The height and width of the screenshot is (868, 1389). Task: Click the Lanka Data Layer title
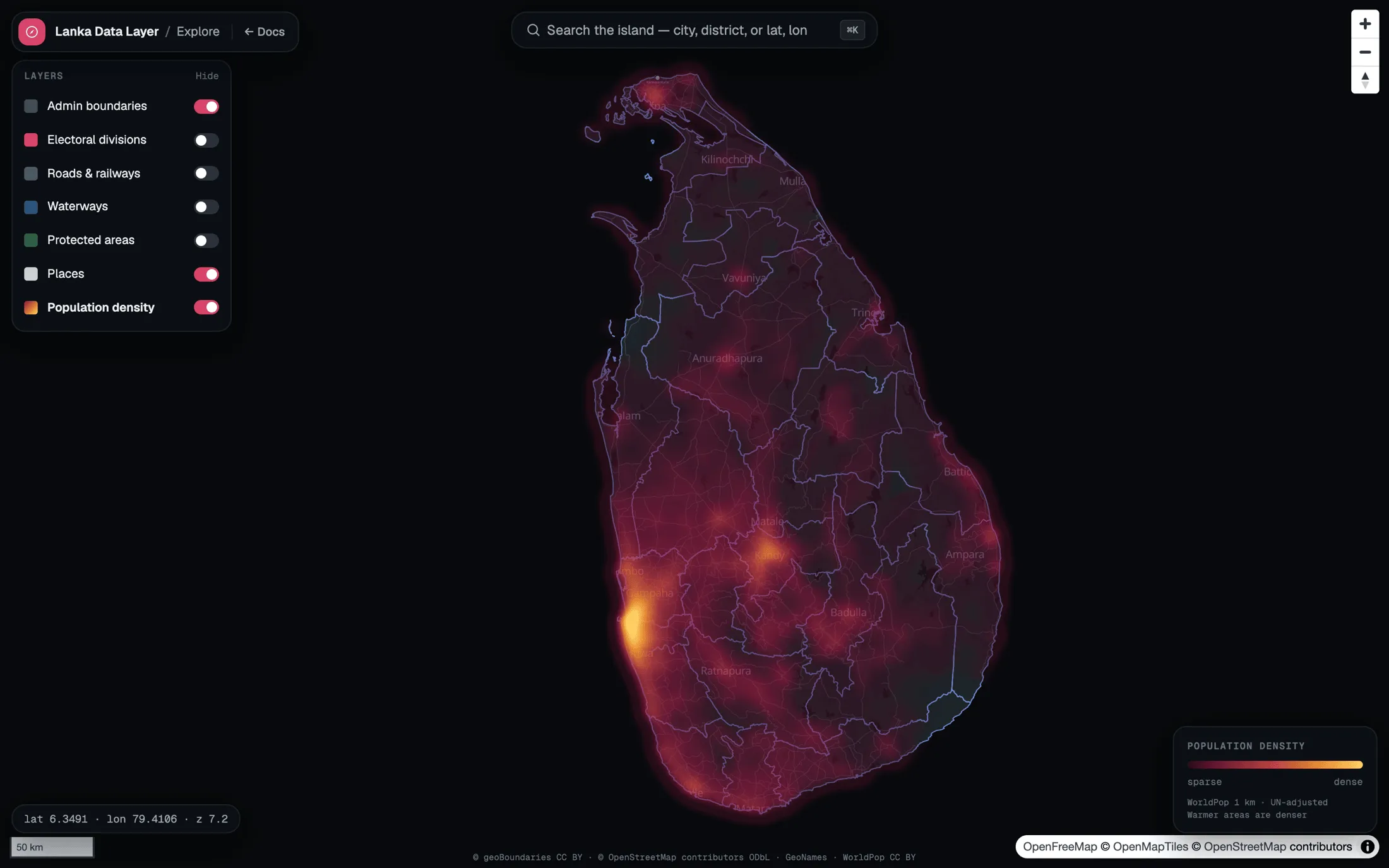click(107, 32)
